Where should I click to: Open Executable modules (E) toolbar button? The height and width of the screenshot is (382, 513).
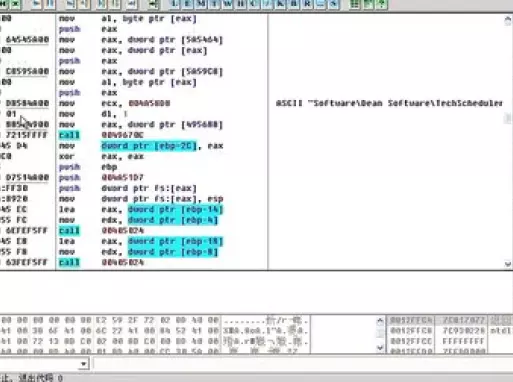tap(187, 4)
